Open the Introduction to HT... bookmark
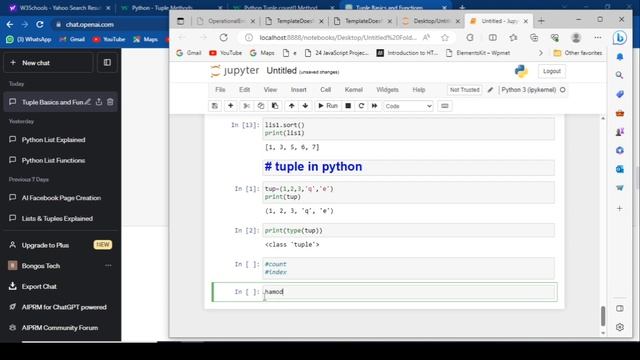Image resolution: width=640 pixels, height=360 pixels. click(x=407, y=53)
